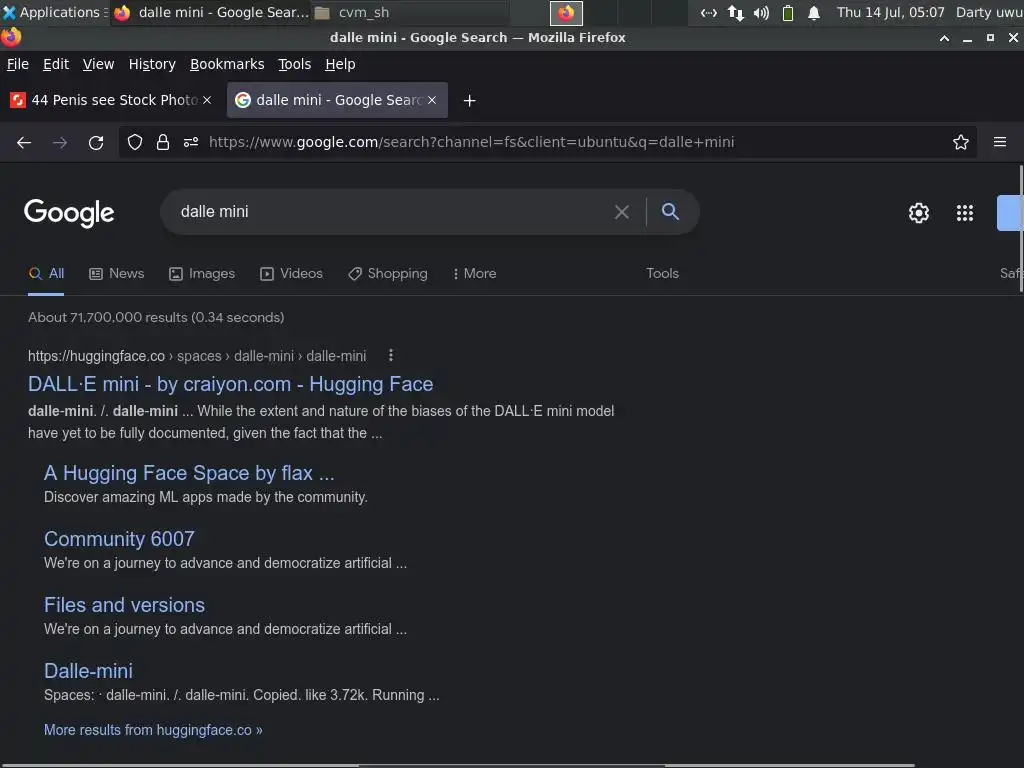This screenshot has width=1024, height=768.
Task: Switch to Images results
Action: 202,274
